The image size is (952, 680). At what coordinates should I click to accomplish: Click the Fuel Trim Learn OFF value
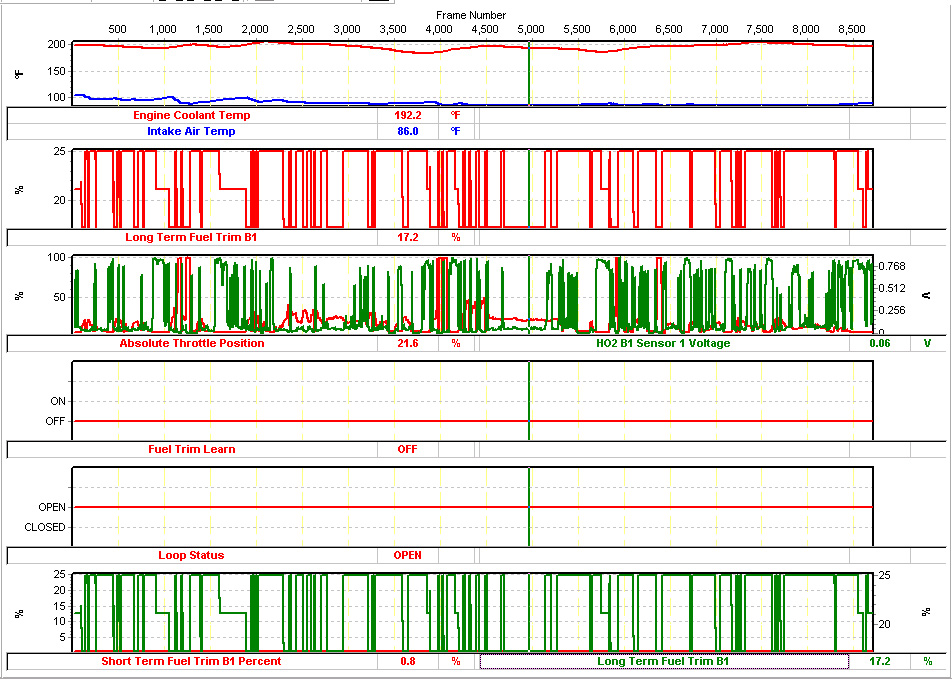coord(407,450)
